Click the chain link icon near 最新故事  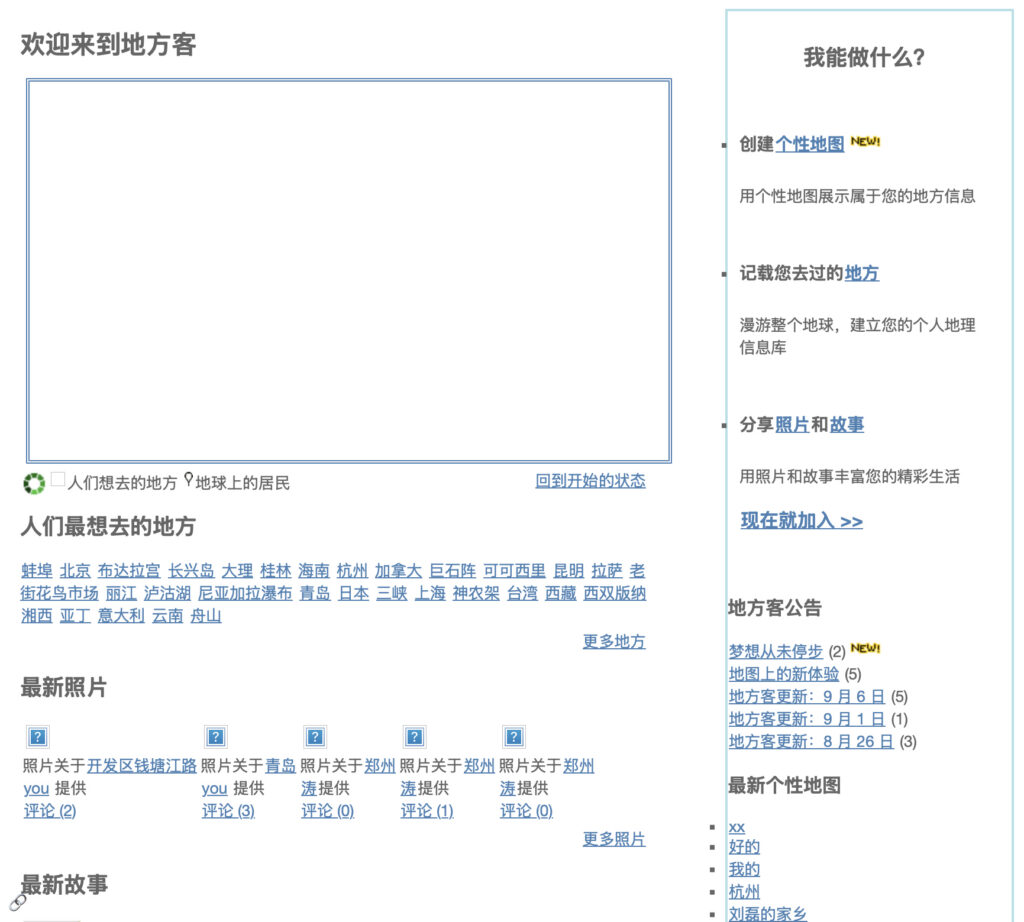(18, 901)
